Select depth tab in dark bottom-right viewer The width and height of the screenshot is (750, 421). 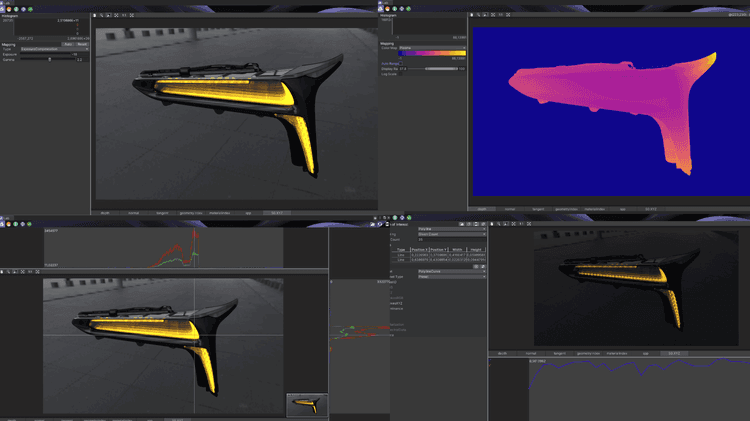point(502,354)
